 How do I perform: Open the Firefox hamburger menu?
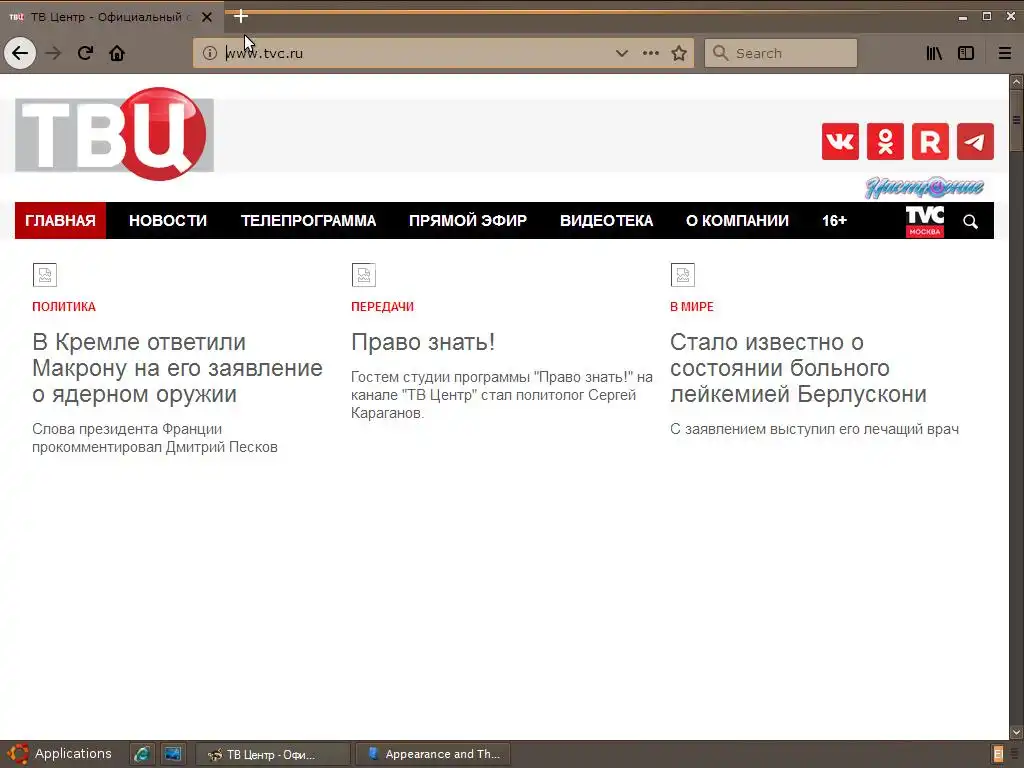[1004, 53]
